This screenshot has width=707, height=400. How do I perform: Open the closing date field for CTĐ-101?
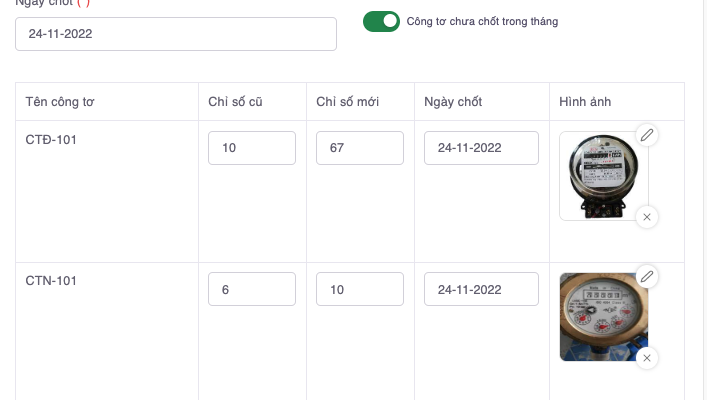(481, 148)
